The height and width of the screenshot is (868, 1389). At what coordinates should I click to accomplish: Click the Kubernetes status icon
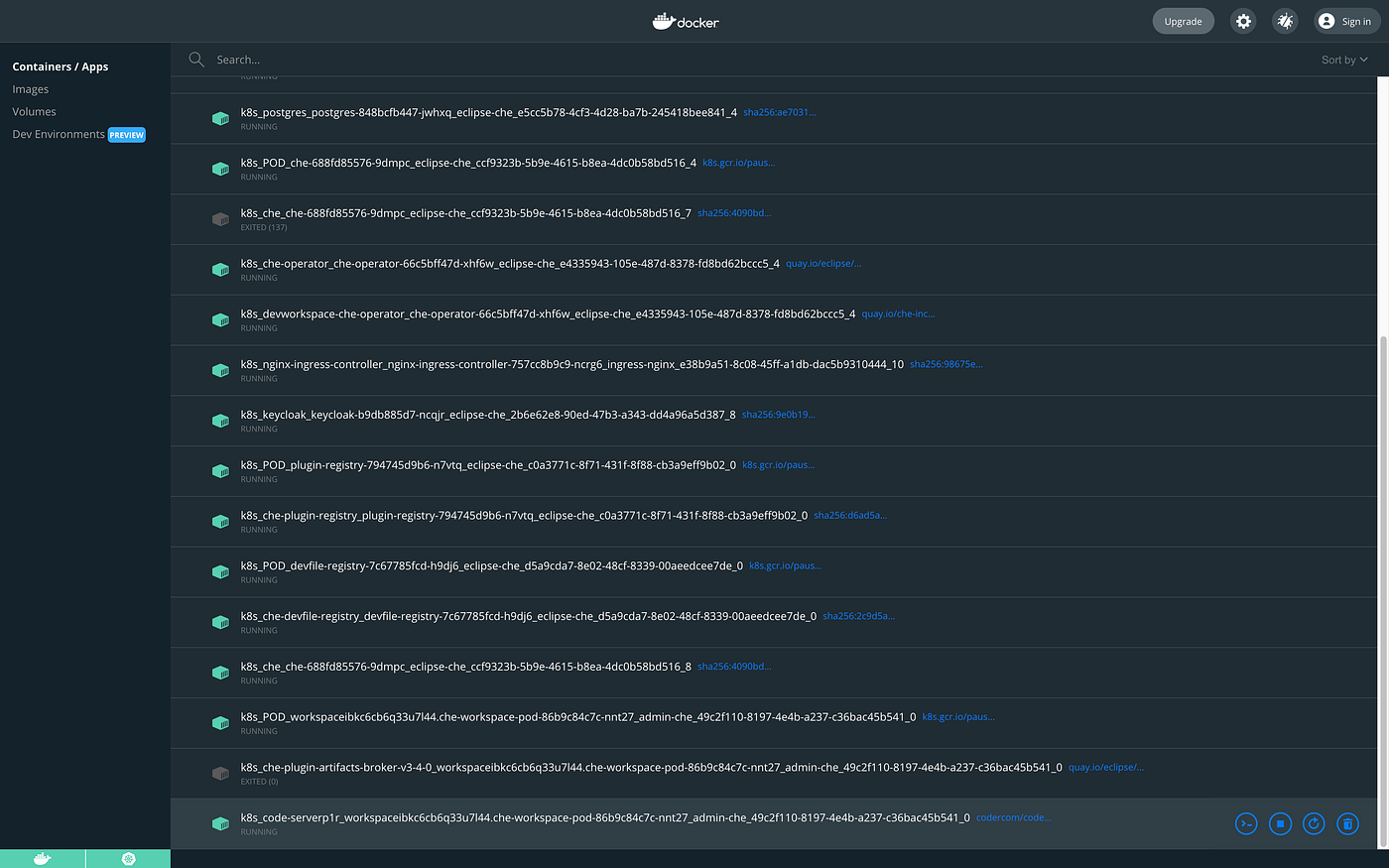(x=127, y=858)
